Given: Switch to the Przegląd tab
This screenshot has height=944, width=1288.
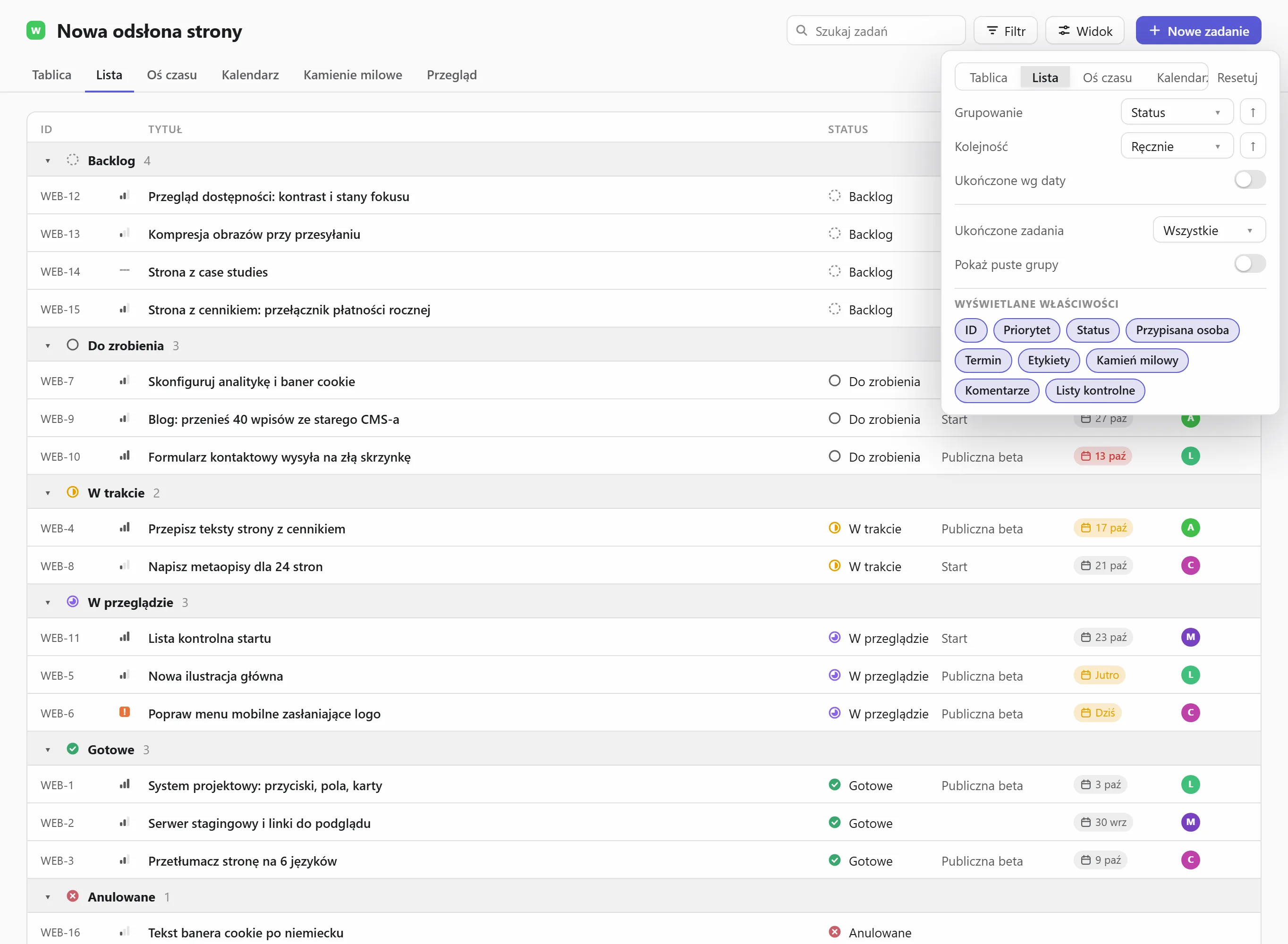Looking at the screenshot, I should 451,75.
